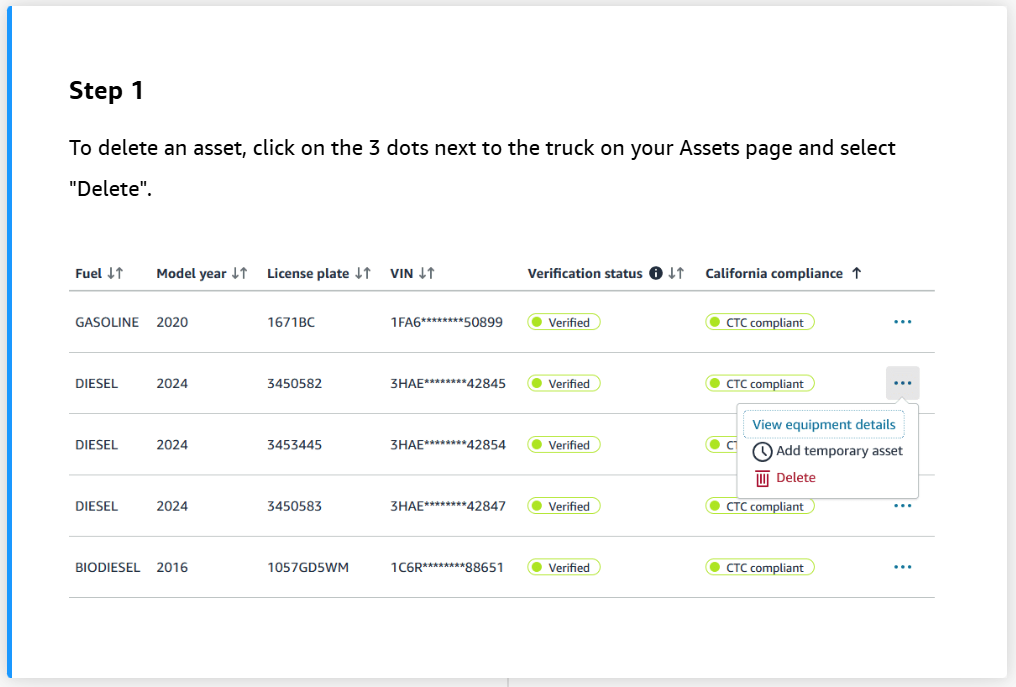
Task: Click Verified badge for 1671BC row
Action: (x=564, y=322)
